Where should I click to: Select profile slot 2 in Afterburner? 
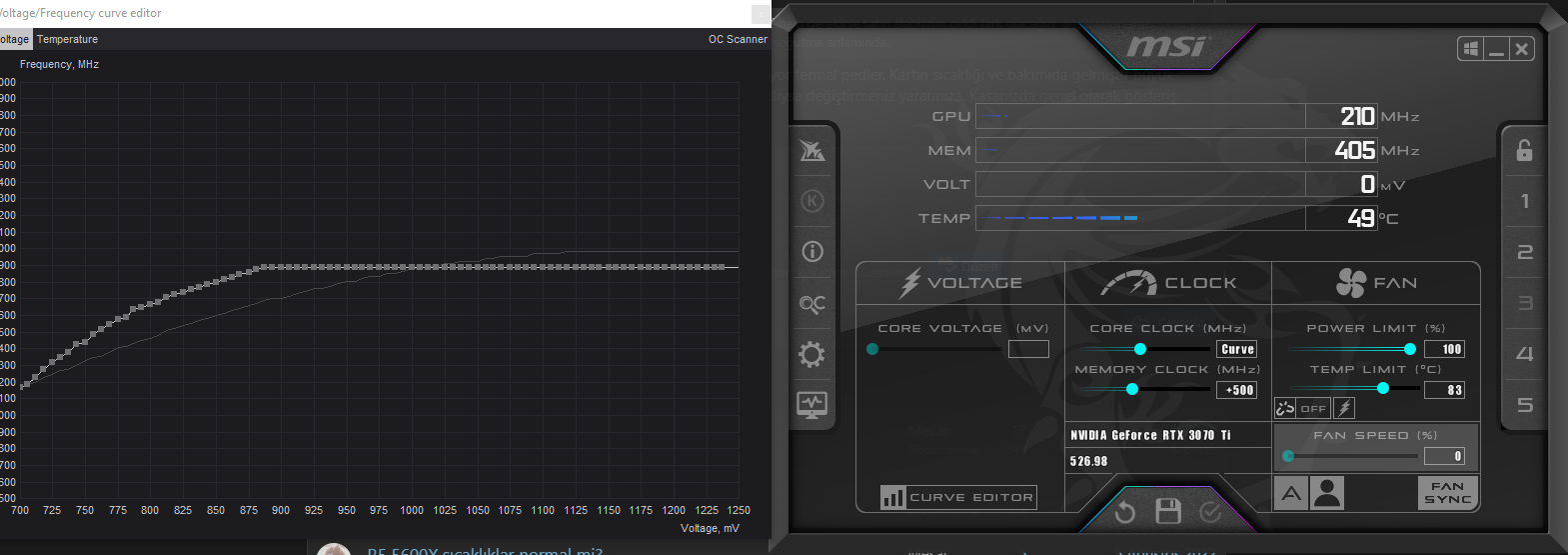click(1524, 252)
